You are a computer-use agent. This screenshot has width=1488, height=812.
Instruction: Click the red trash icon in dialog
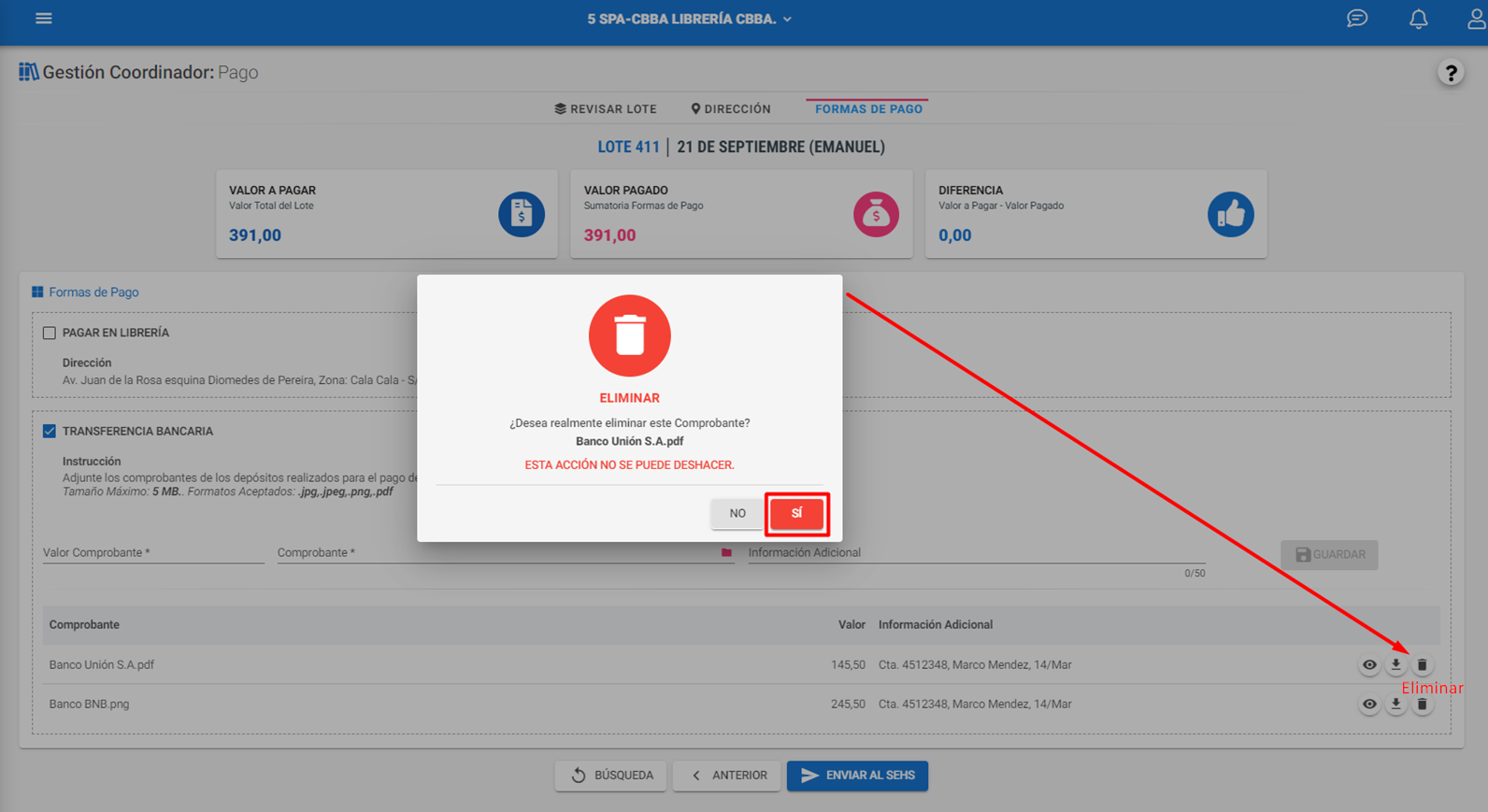[x=630, y=335]
